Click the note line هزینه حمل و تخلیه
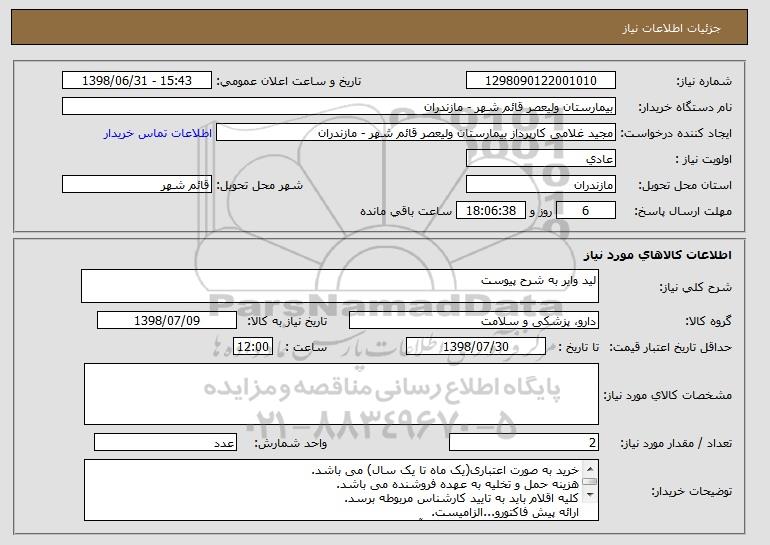Screen dimensions: 770x545 point(458,485)
